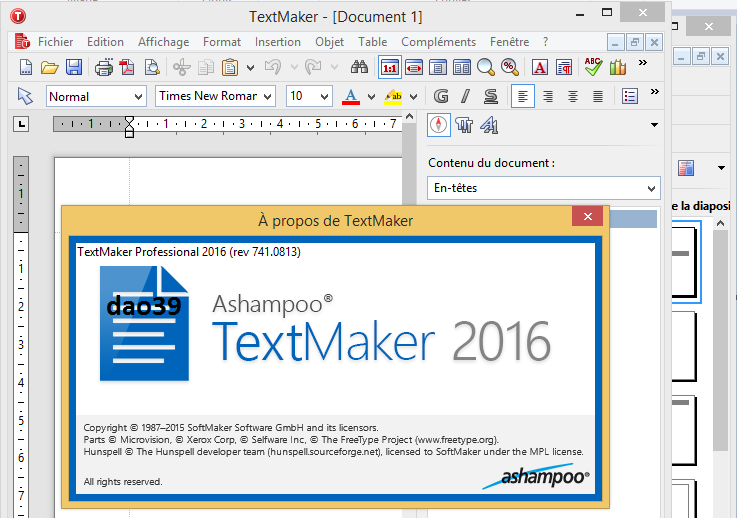Select the compass navigation icon in sidebar
Screen dimensions: 737x518
tap(438, 125)
